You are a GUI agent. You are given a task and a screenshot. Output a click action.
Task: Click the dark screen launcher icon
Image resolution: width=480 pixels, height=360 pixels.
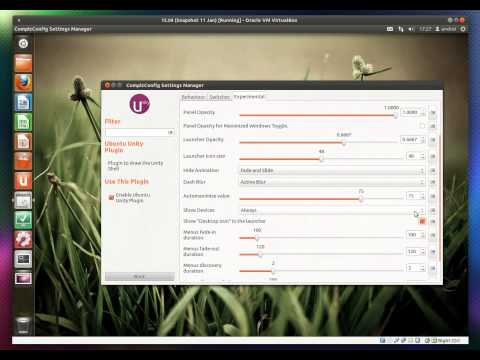pyautogui.click(x=23, y=259)
